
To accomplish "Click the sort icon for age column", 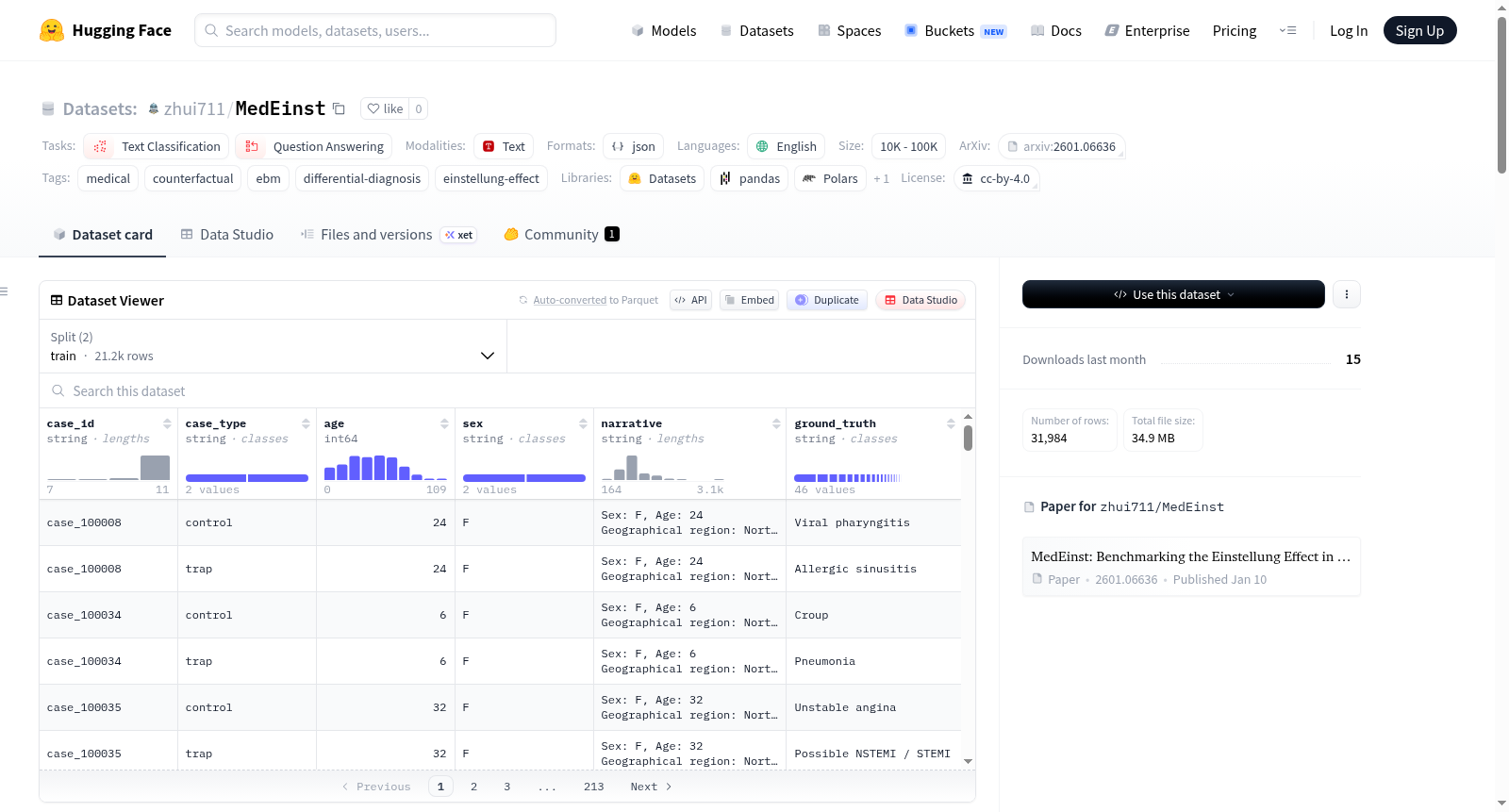I will (x=444, y=423).
